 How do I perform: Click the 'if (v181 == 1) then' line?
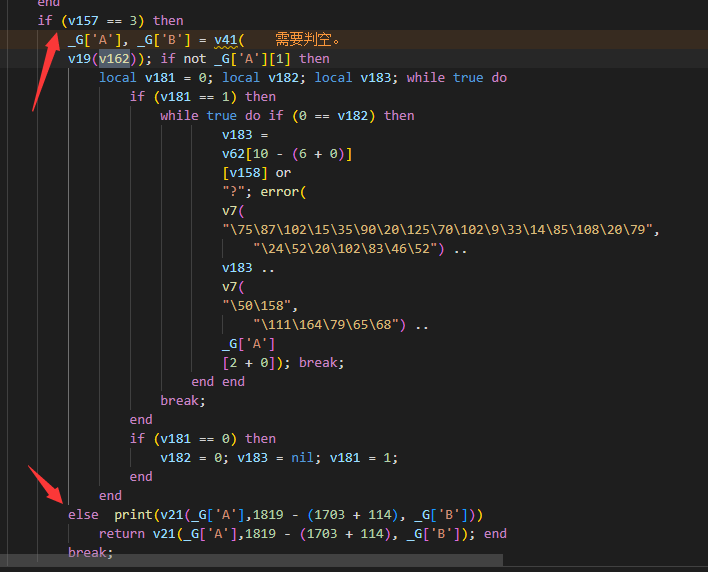tap(202, 97)
